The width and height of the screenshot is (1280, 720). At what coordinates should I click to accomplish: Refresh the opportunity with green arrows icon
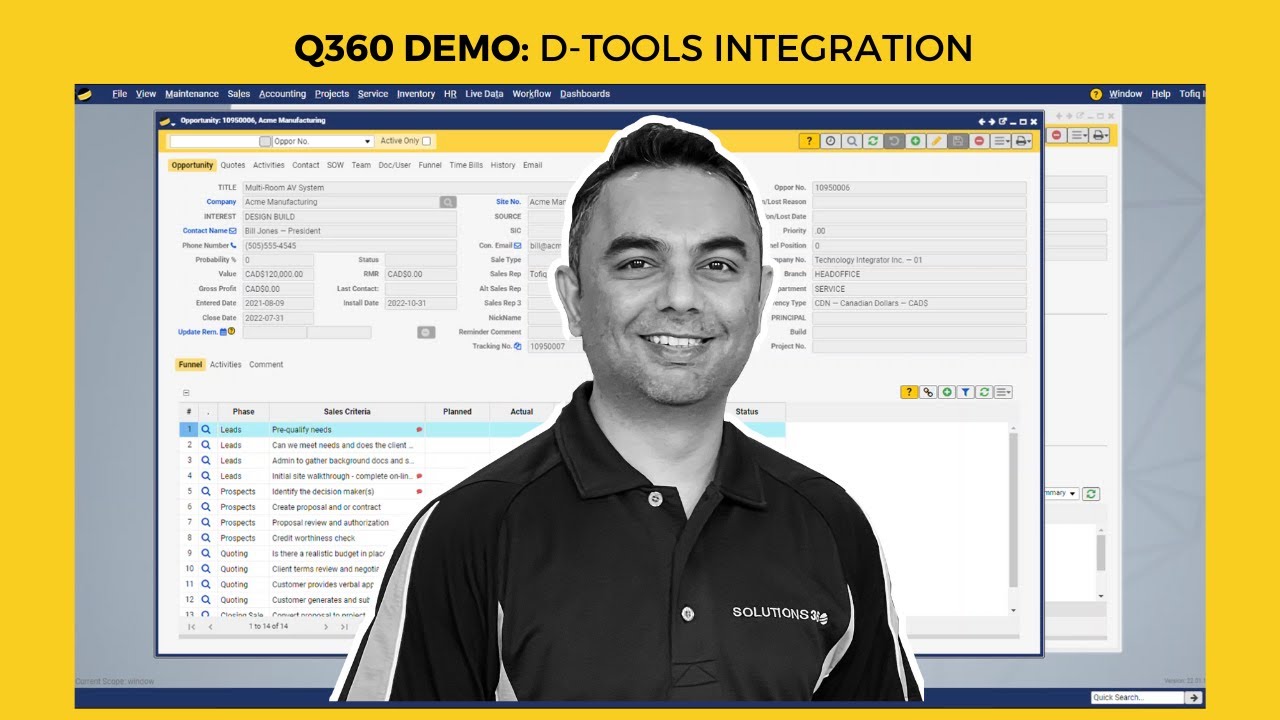click(x=873, y=141)
